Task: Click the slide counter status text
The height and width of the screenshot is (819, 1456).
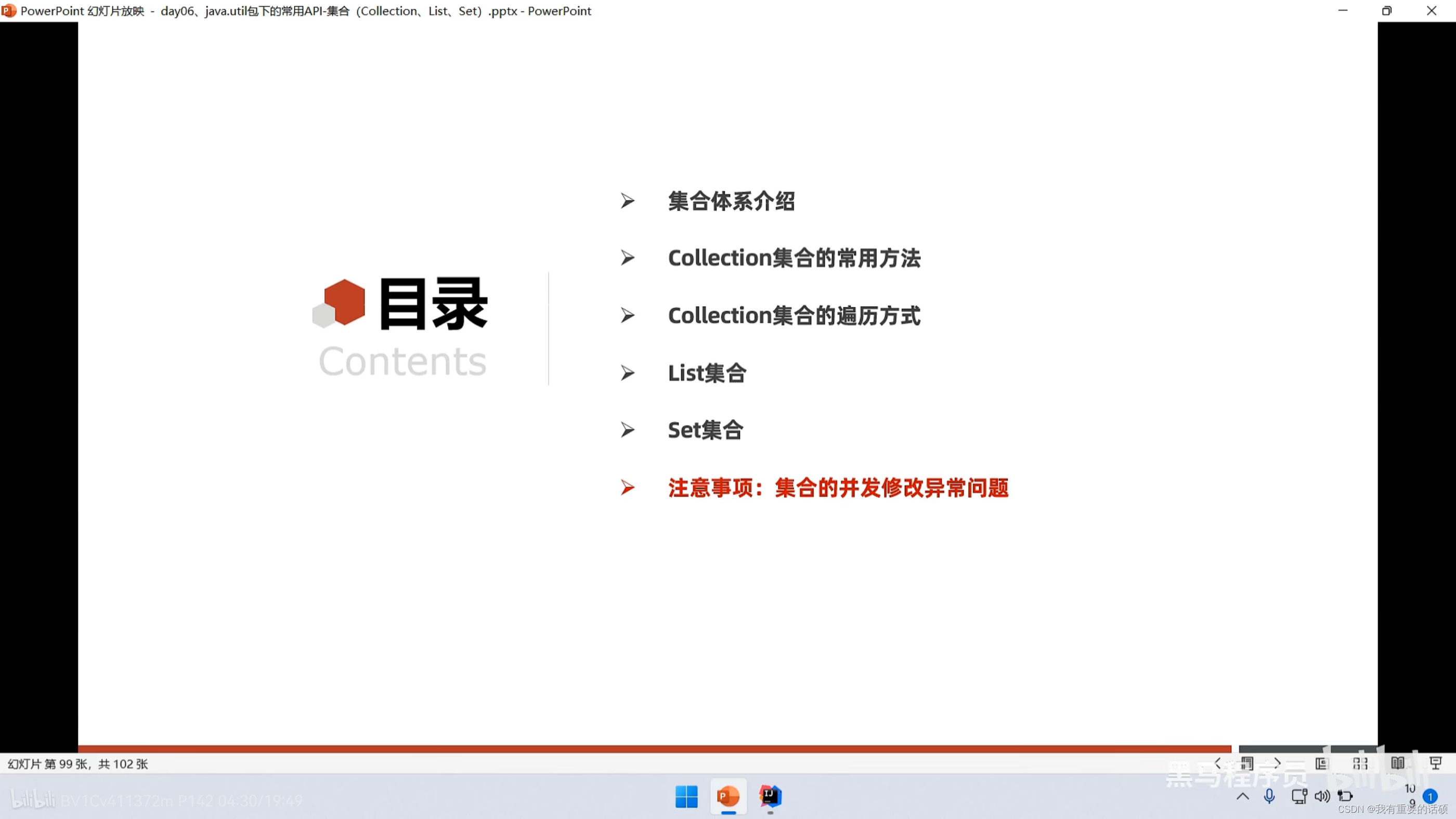Action: (78, 764)
